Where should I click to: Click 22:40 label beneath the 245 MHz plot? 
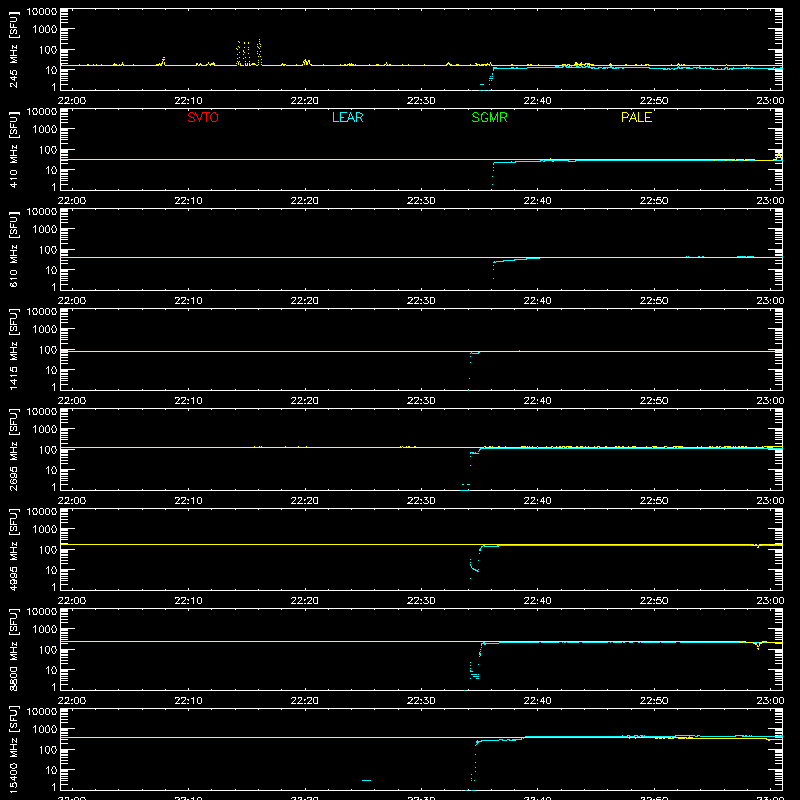click(537, 101)
